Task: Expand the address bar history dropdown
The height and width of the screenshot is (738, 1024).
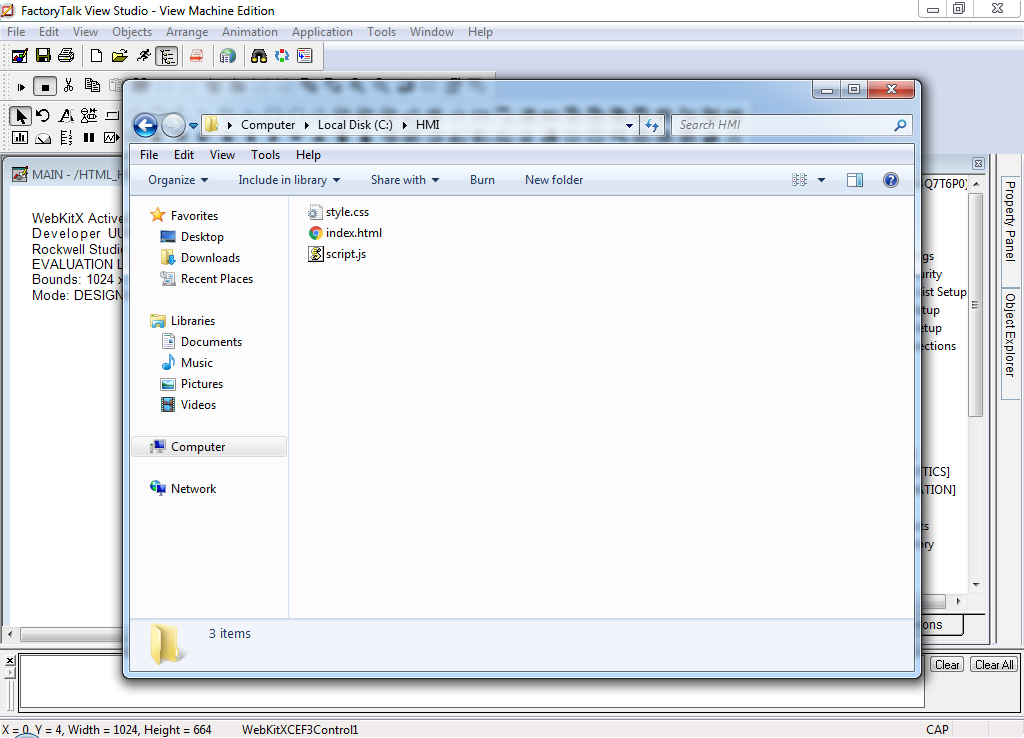Action: point(629,125)
